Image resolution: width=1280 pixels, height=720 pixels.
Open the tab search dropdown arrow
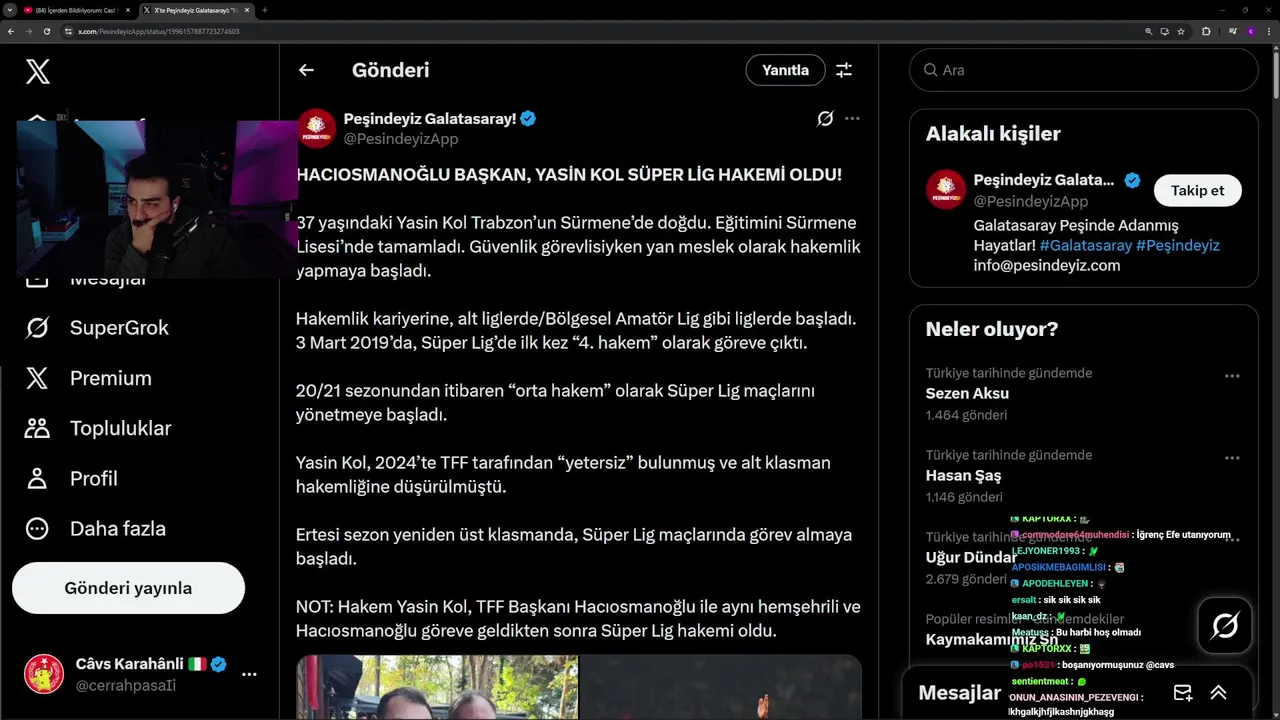9,9
